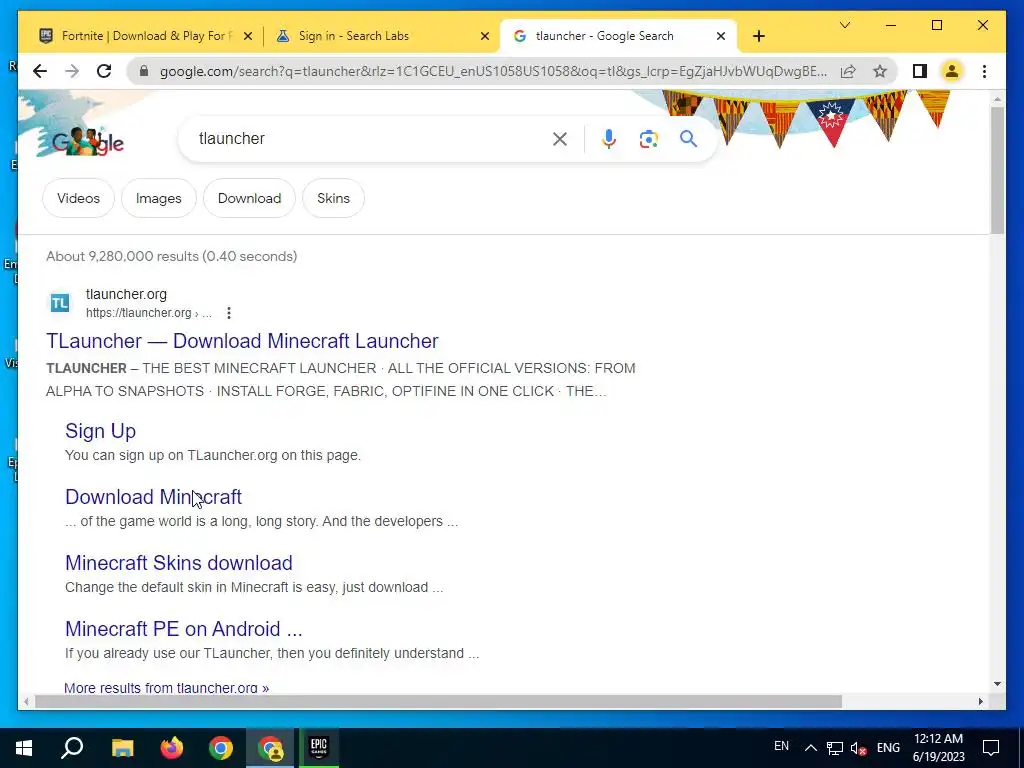Bookmark this tab with the star icon

click(x=880, y=71)
